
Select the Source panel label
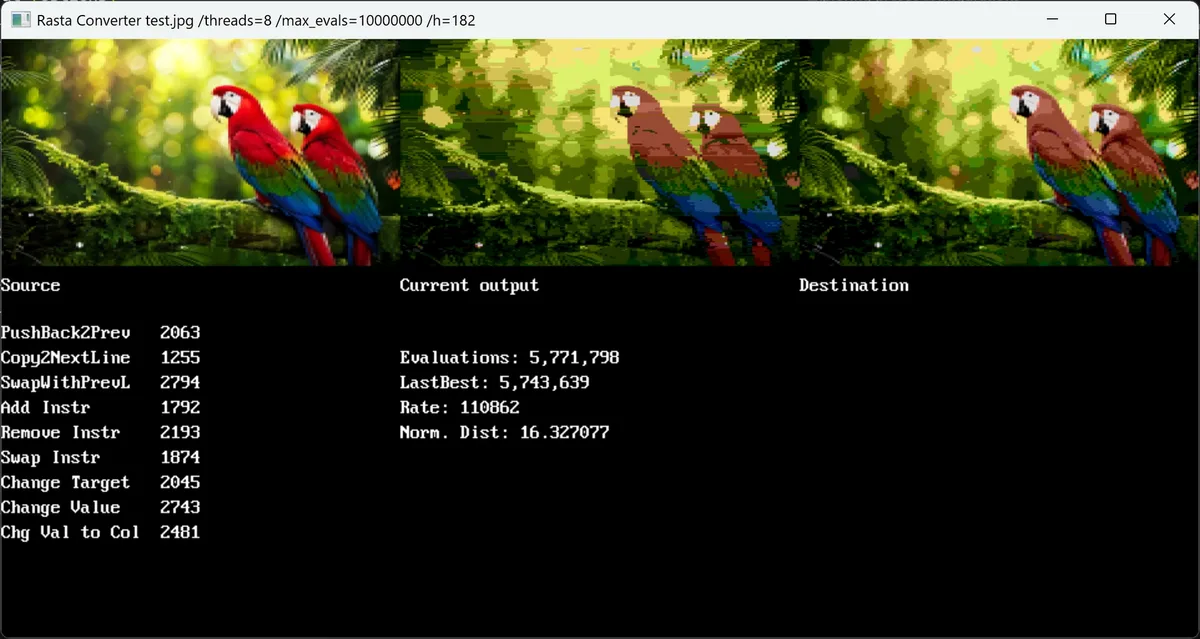pos(30,285)
